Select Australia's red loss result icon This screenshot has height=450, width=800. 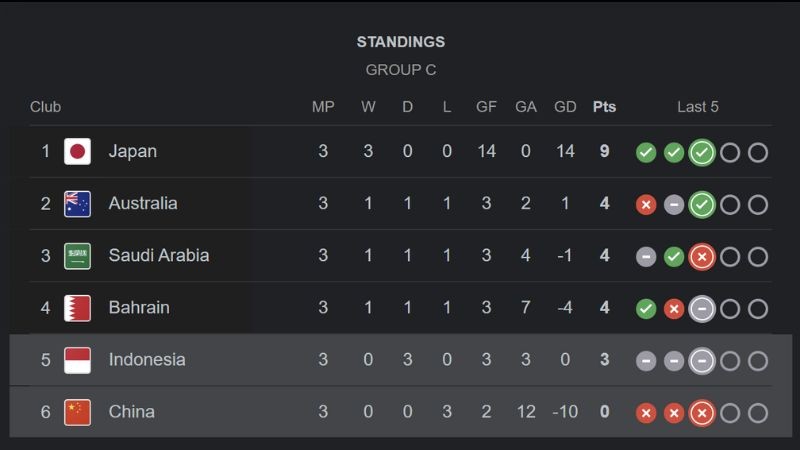click(646, 205)
